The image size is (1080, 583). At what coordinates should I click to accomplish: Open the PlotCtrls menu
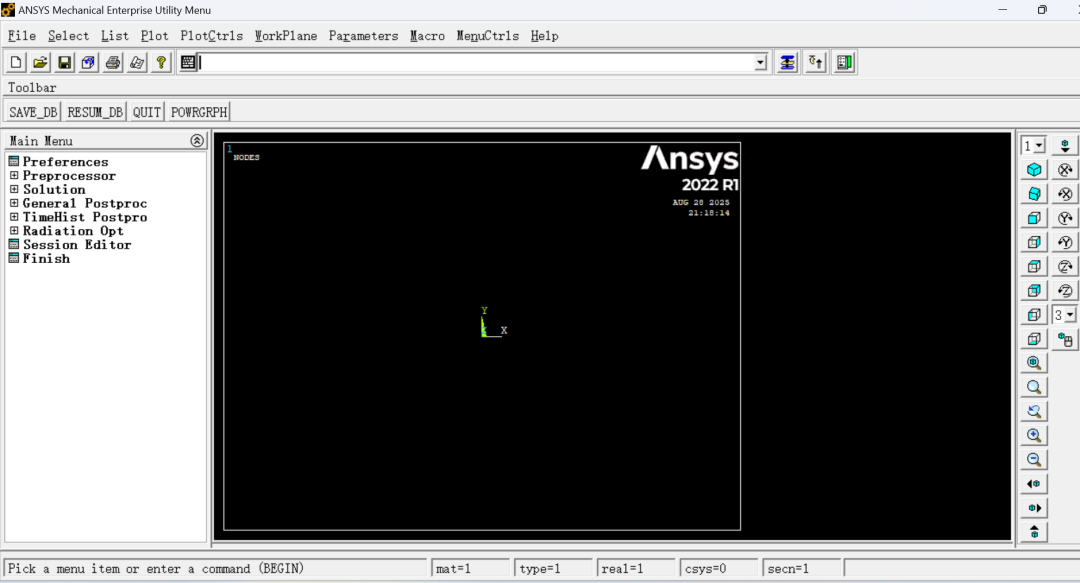pyautogui.click(x=211, y=36)
